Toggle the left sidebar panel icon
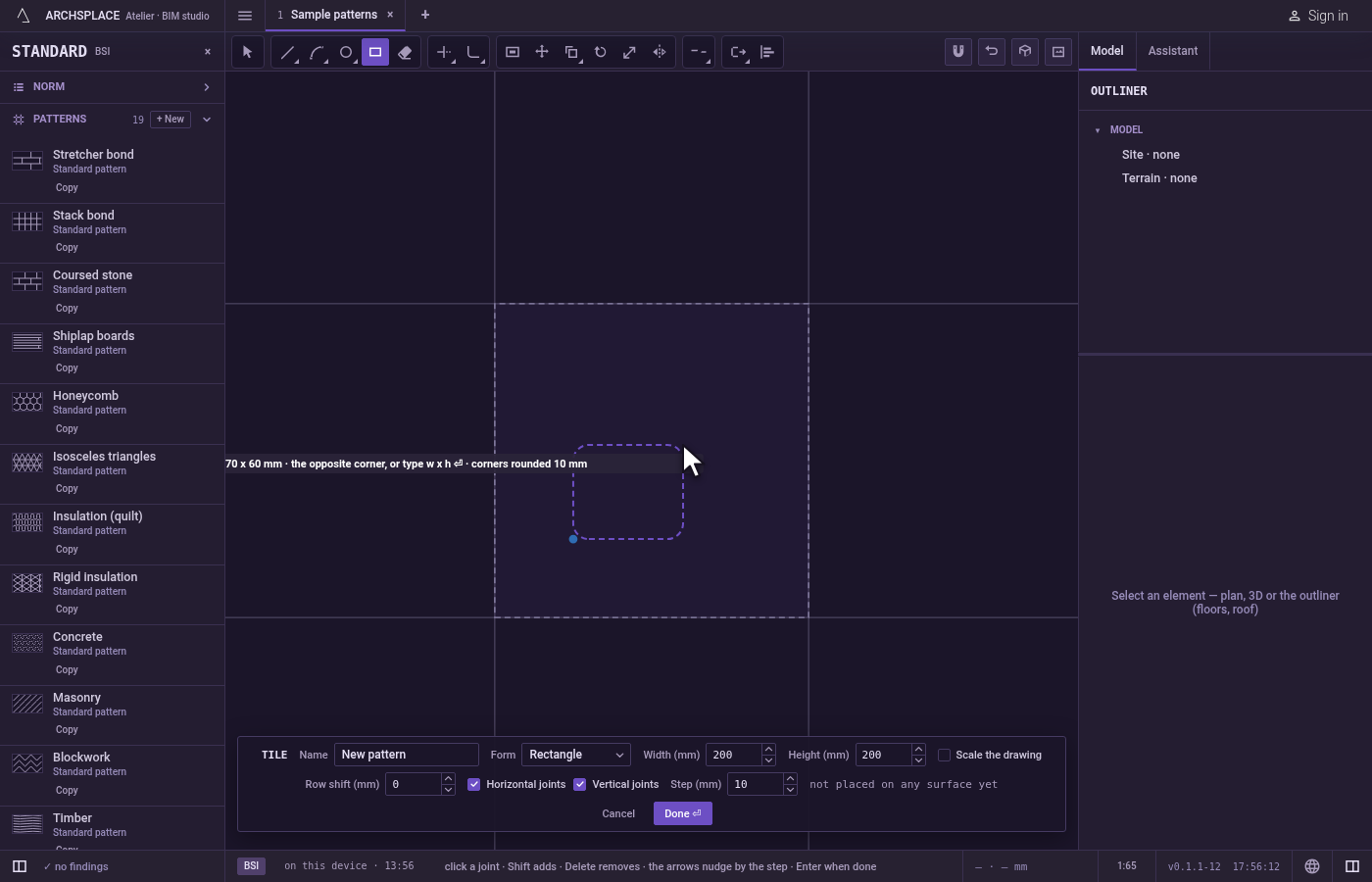Viewport: 1372px width, 882px height. coord(19,866)
